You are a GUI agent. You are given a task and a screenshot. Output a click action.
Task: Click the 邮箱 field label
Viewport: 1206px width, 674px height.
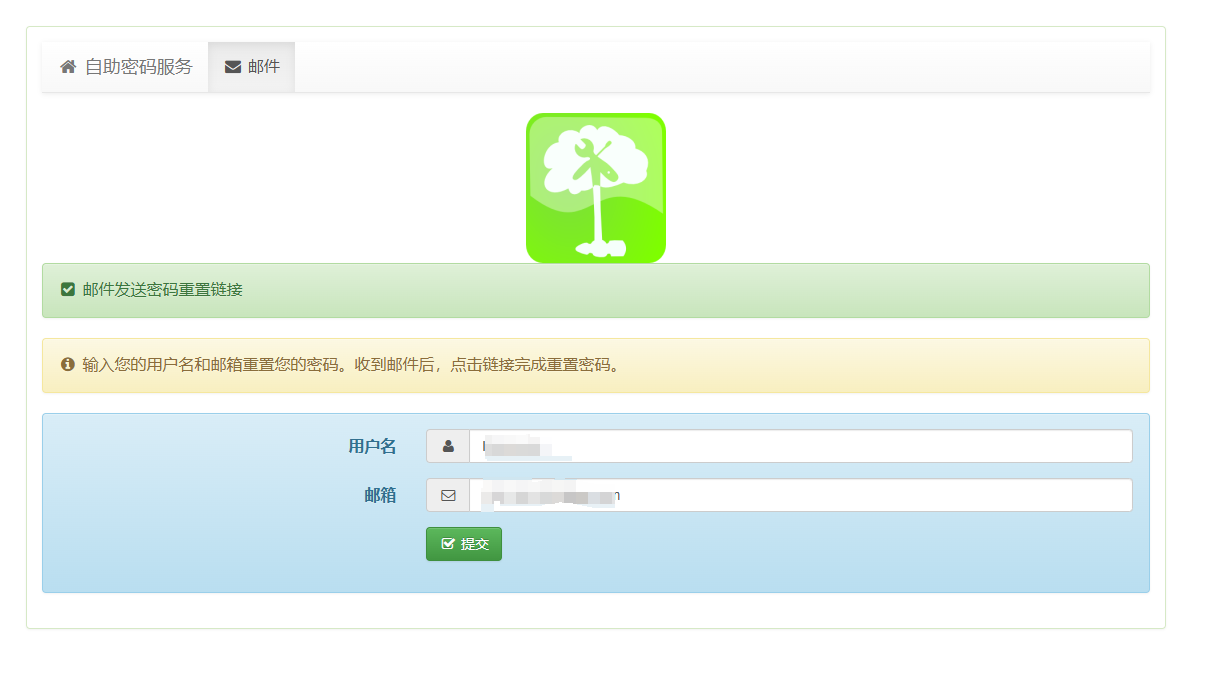[x=380, y=495]
